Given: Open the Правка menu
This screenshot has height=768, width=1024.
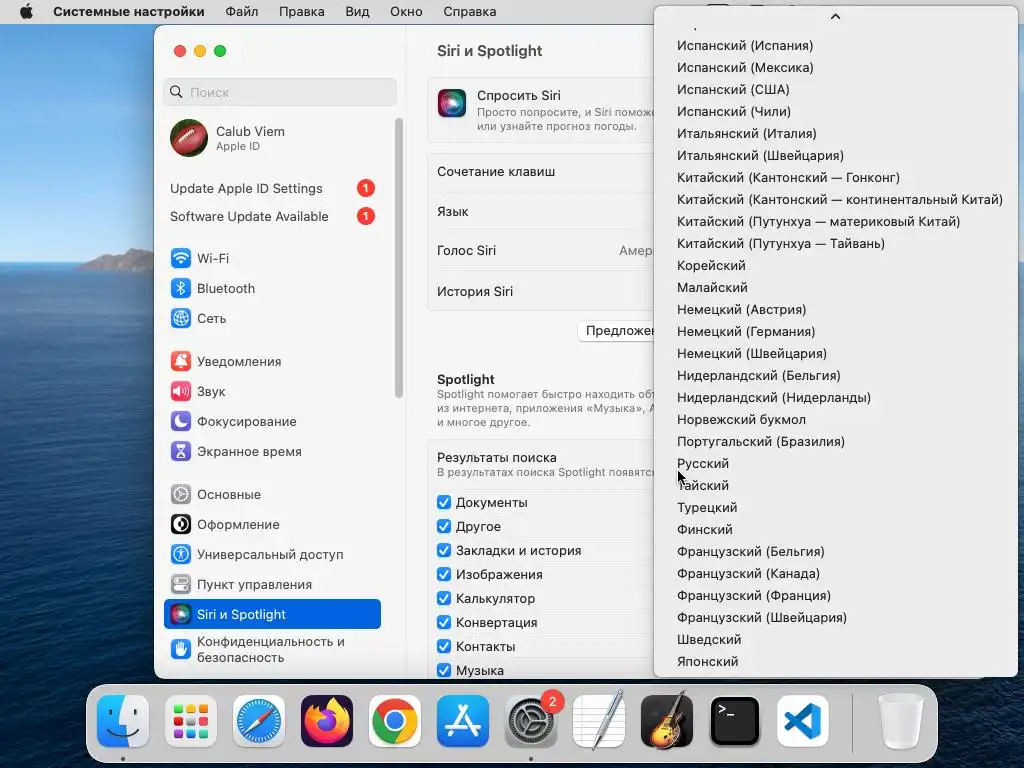Looking at the screenshot, I should 302,12.
